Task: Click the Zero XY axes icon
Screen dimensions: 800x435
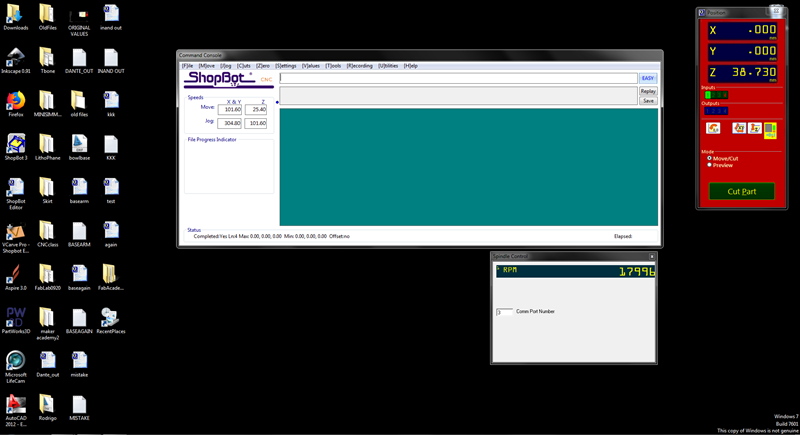Action: click(x=738, y=129)
